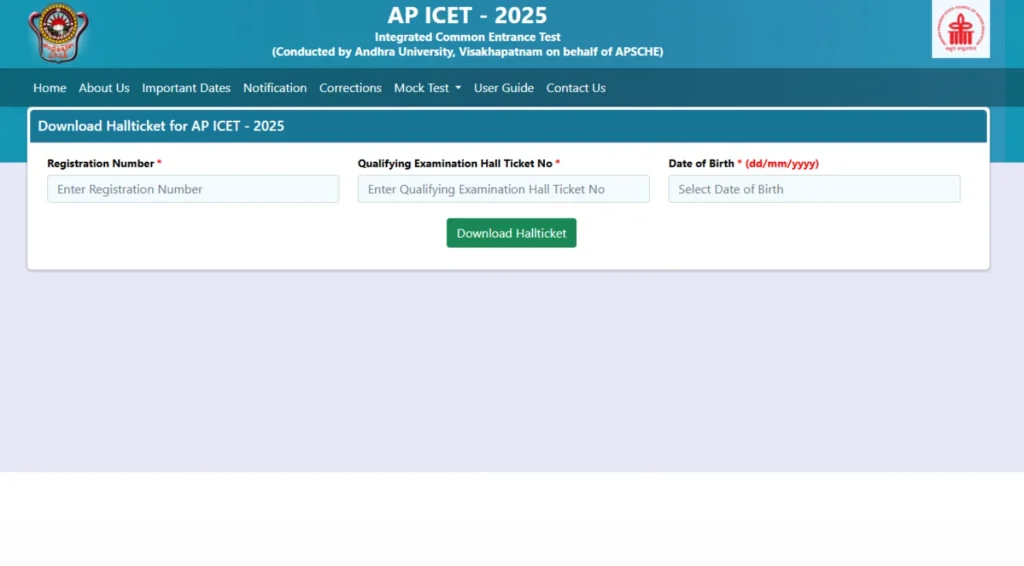Open the Date of Birth picker field
Viewport: 1024px width, 566px height.
(x=814, y=189)
